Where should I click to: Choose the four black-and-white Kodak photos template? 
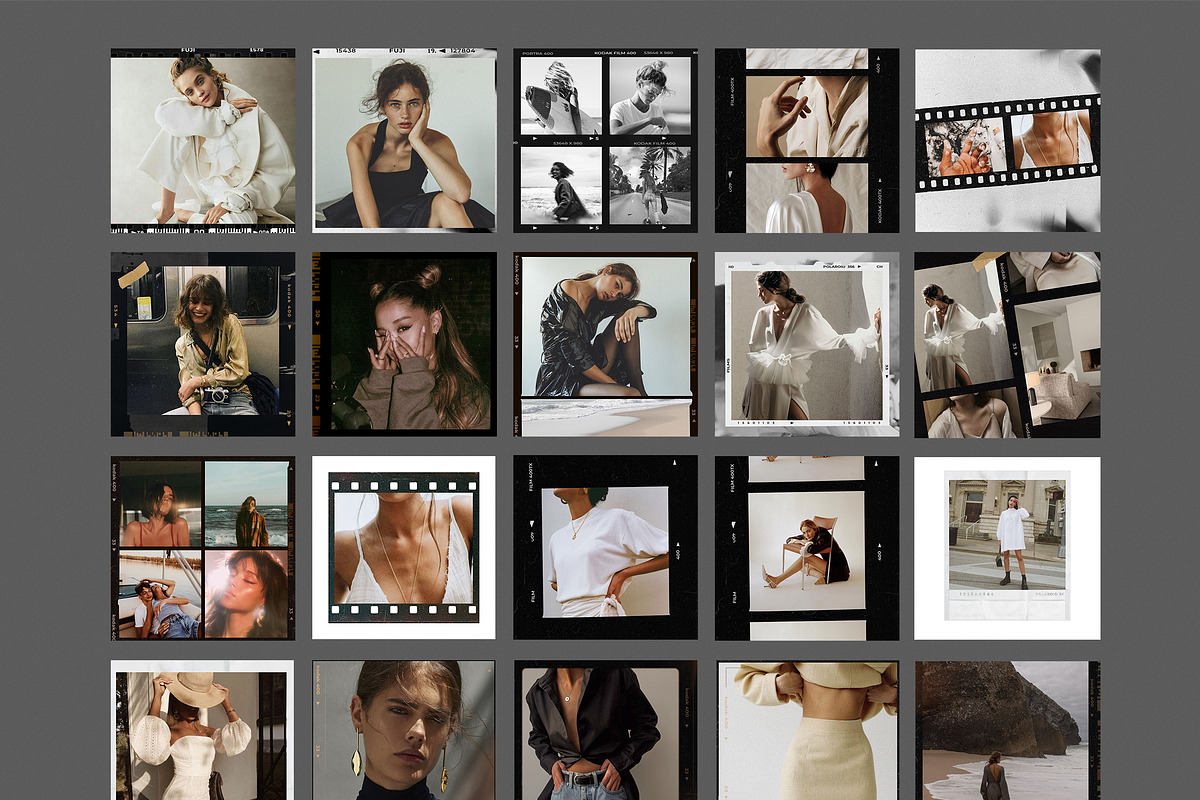pyautogui.click(x=606, y=140)
